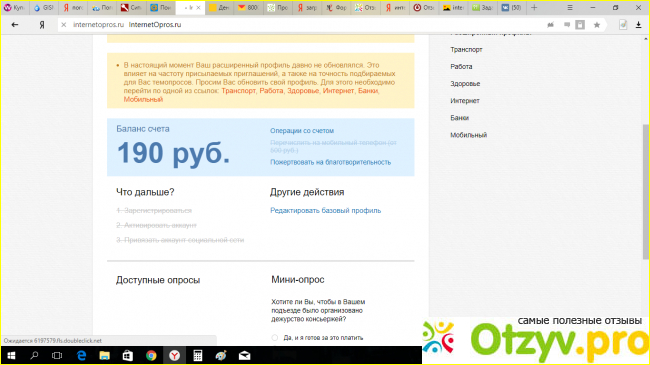Click orange 'Здоровье' link in the notice
Viewport: 650px width, 365px height.
(303, 91)
